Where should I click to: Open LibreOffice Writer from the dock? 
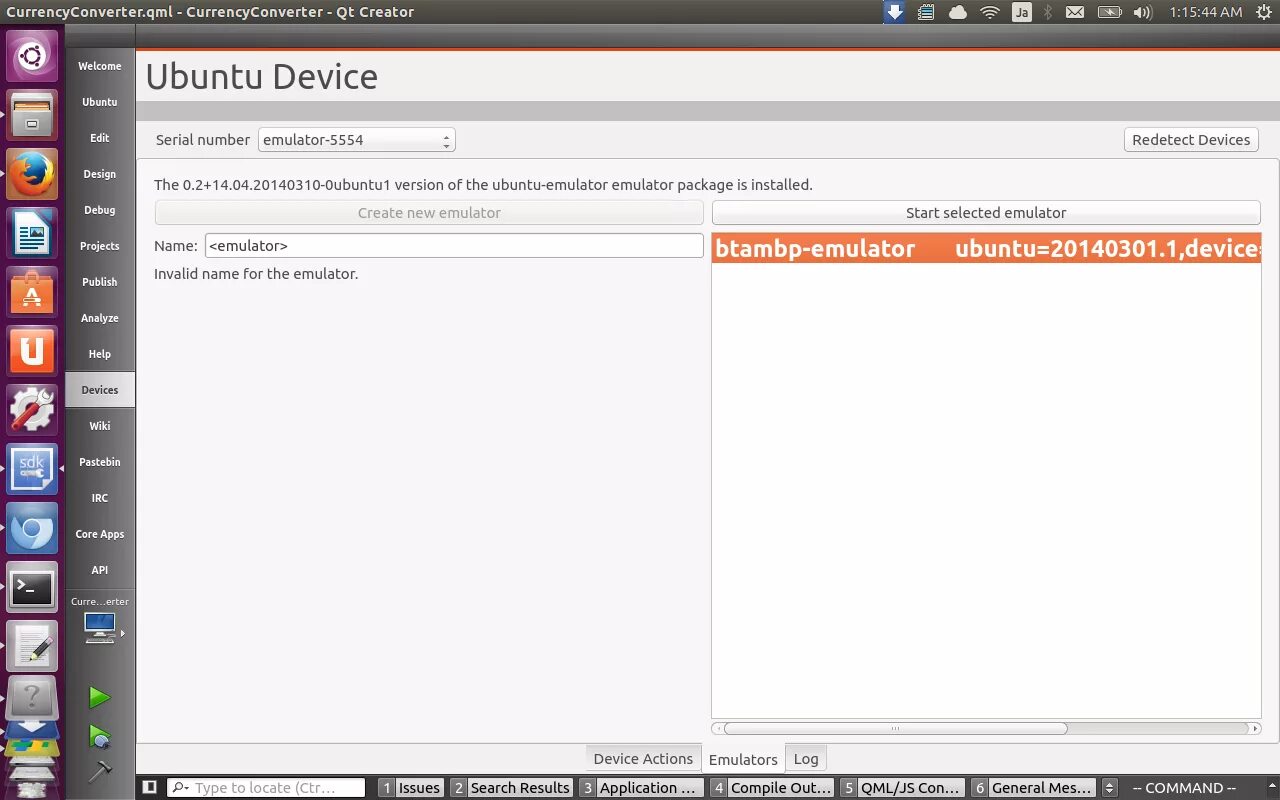pos(32,232)
